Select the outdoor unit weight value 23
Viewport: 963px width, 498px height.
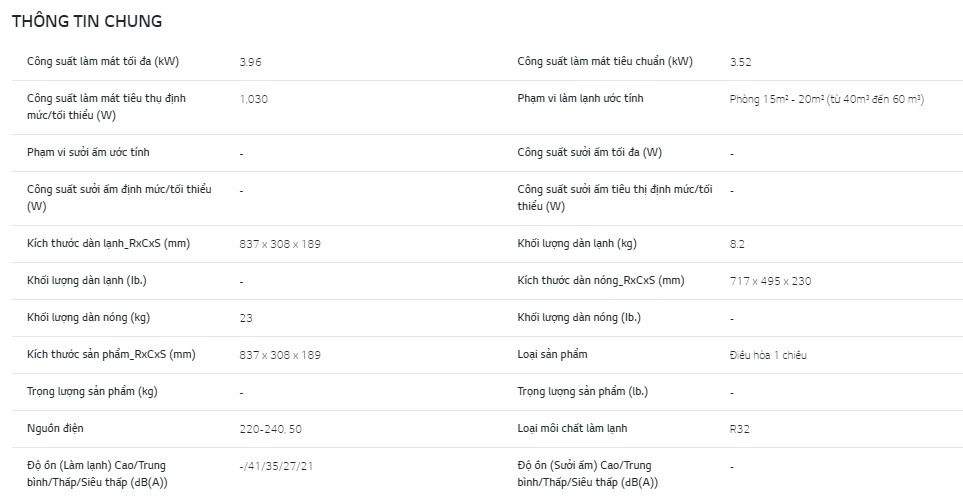(246, 318)
